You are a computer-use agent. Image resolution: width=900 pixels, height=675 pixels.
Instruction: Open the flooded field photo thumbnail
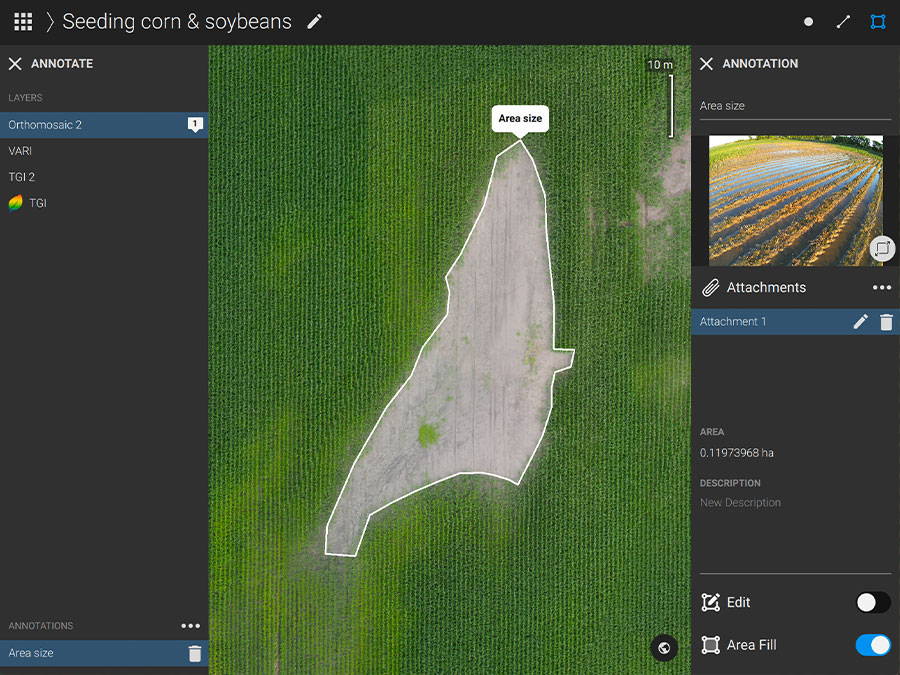click(796, 200)
